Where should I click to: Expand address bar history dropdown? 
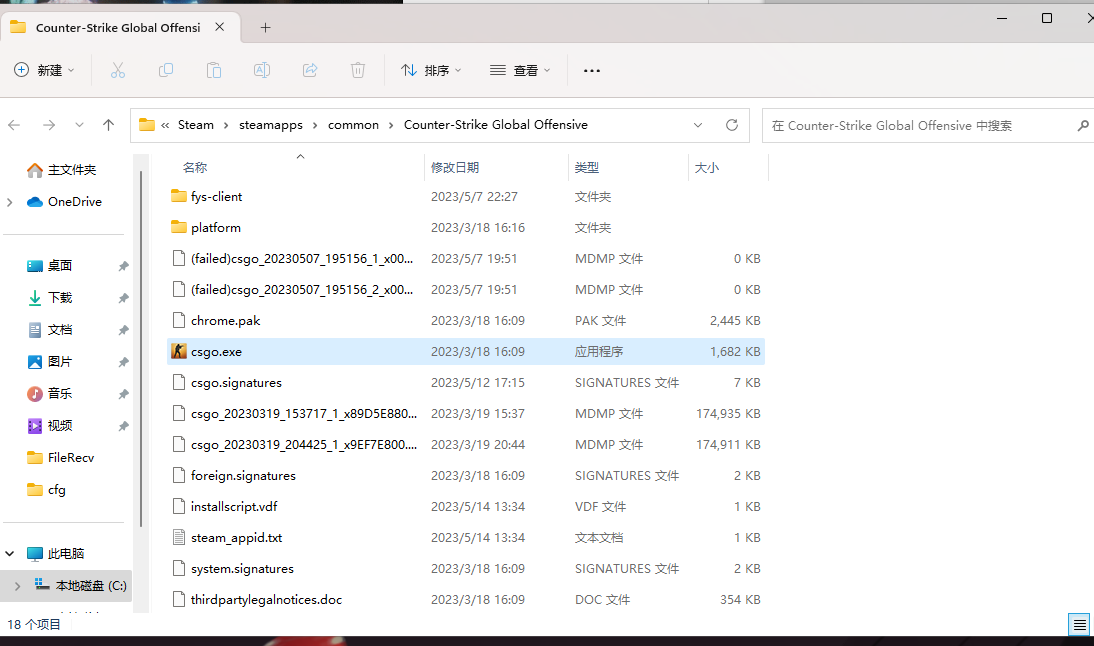pyautogui.click(x=698, y=126)
